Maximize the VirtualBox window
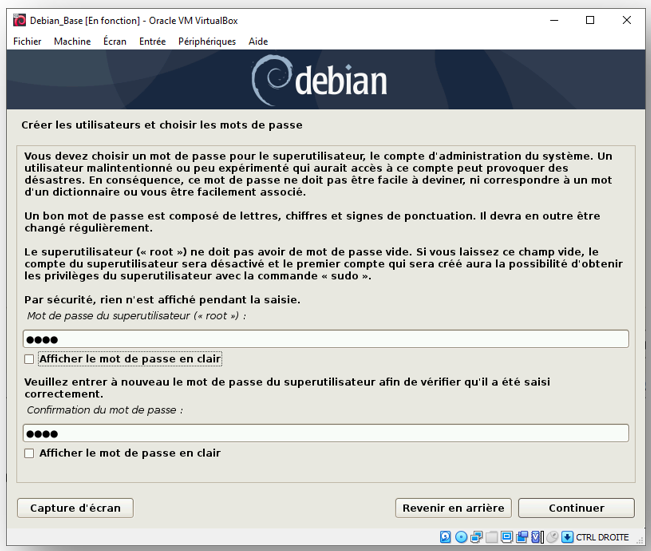The height and width of the screenshot is (551, 651). coord(590,20)
